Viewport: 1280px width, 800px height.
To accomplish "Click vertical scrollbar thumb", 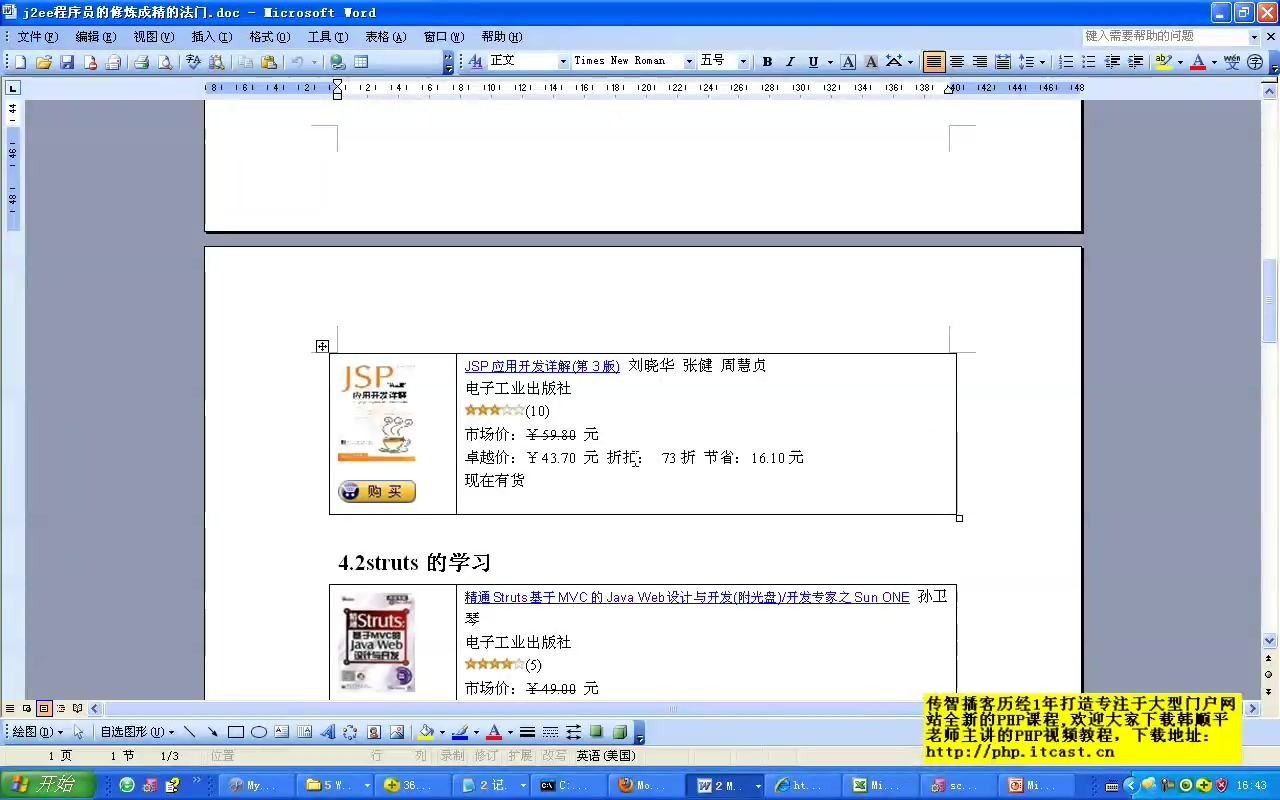I will coord(1269,300).
